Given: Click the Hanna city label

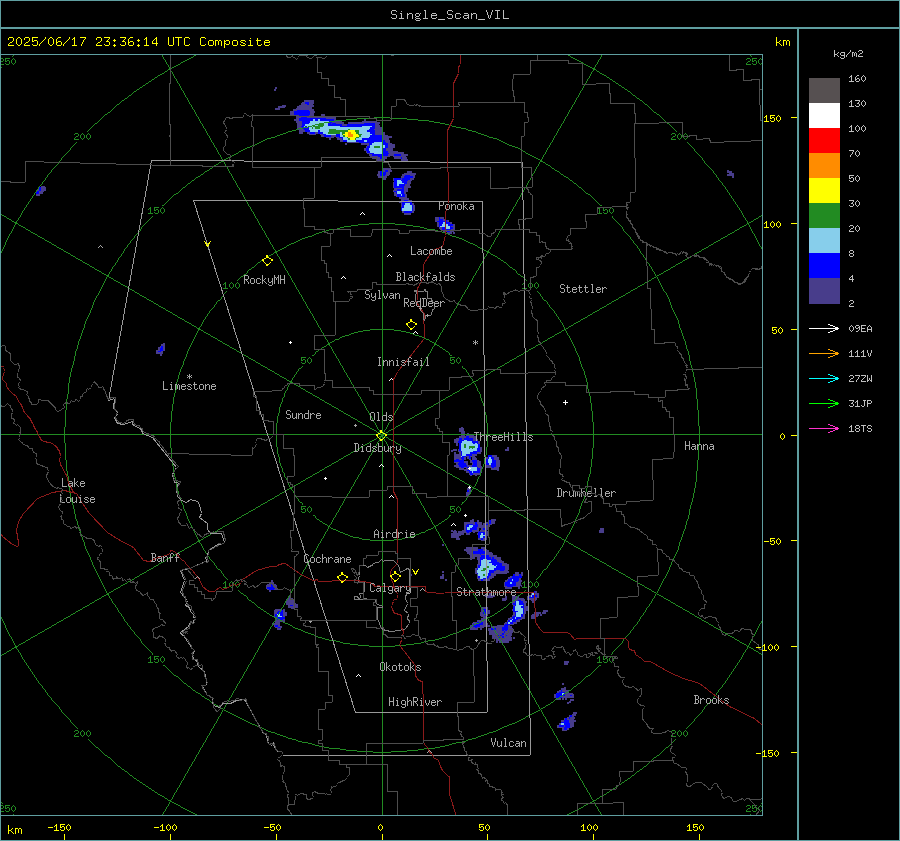Looking at the screenshot, I should point(699,446).
